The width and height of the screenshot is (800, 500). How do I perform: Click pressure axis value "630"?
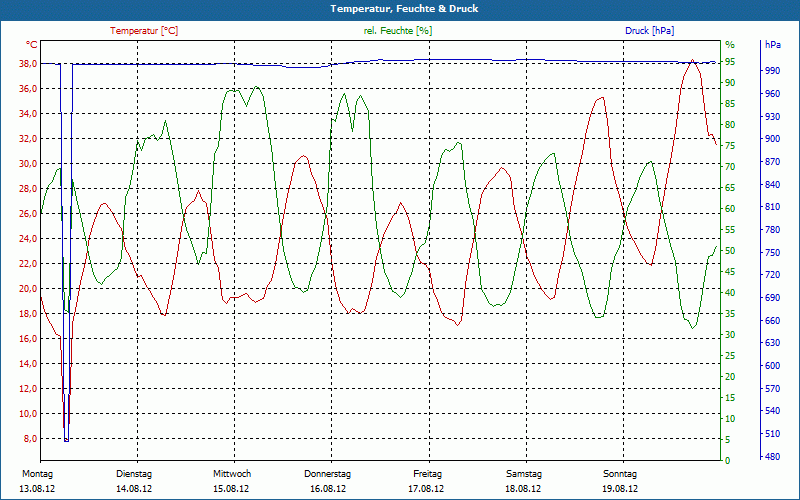(772, 343)
